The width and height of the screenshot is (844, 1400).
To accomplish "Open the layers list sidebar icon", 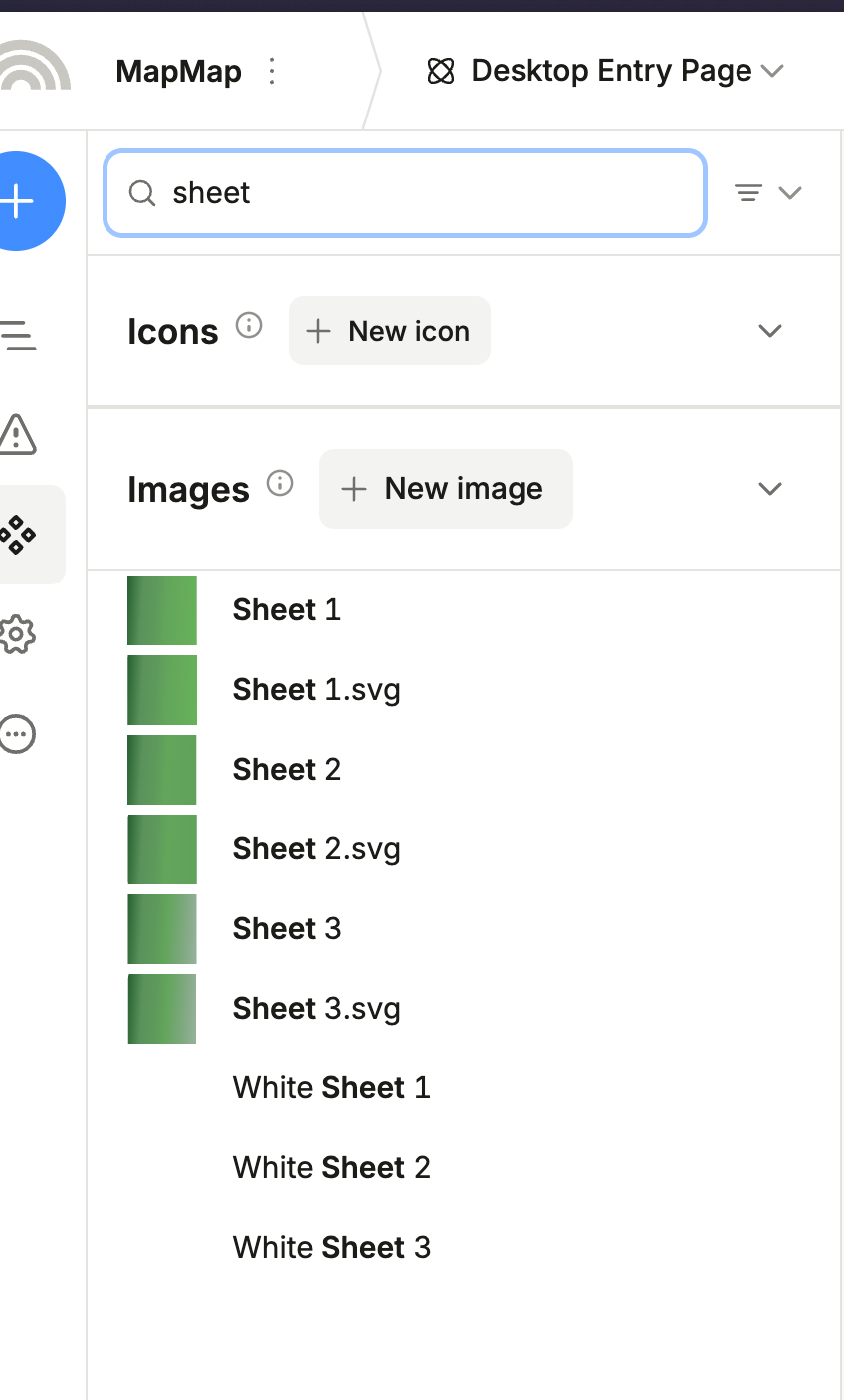I will (18, 336).
